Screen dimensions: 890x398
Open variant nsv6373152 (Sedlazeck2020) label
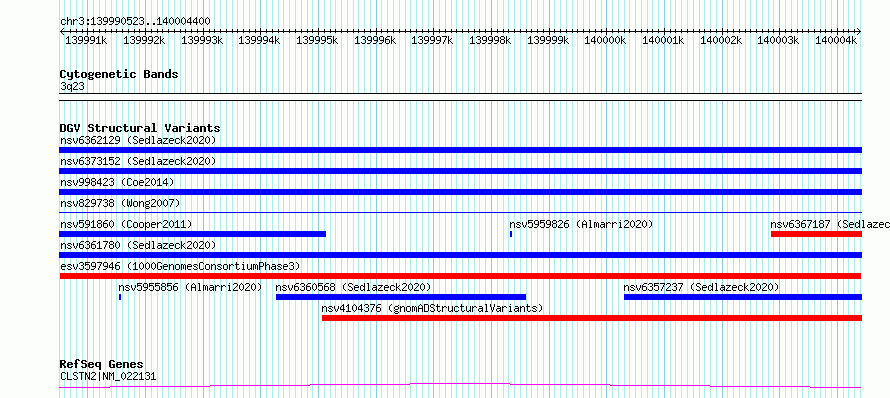click(138, 161)
